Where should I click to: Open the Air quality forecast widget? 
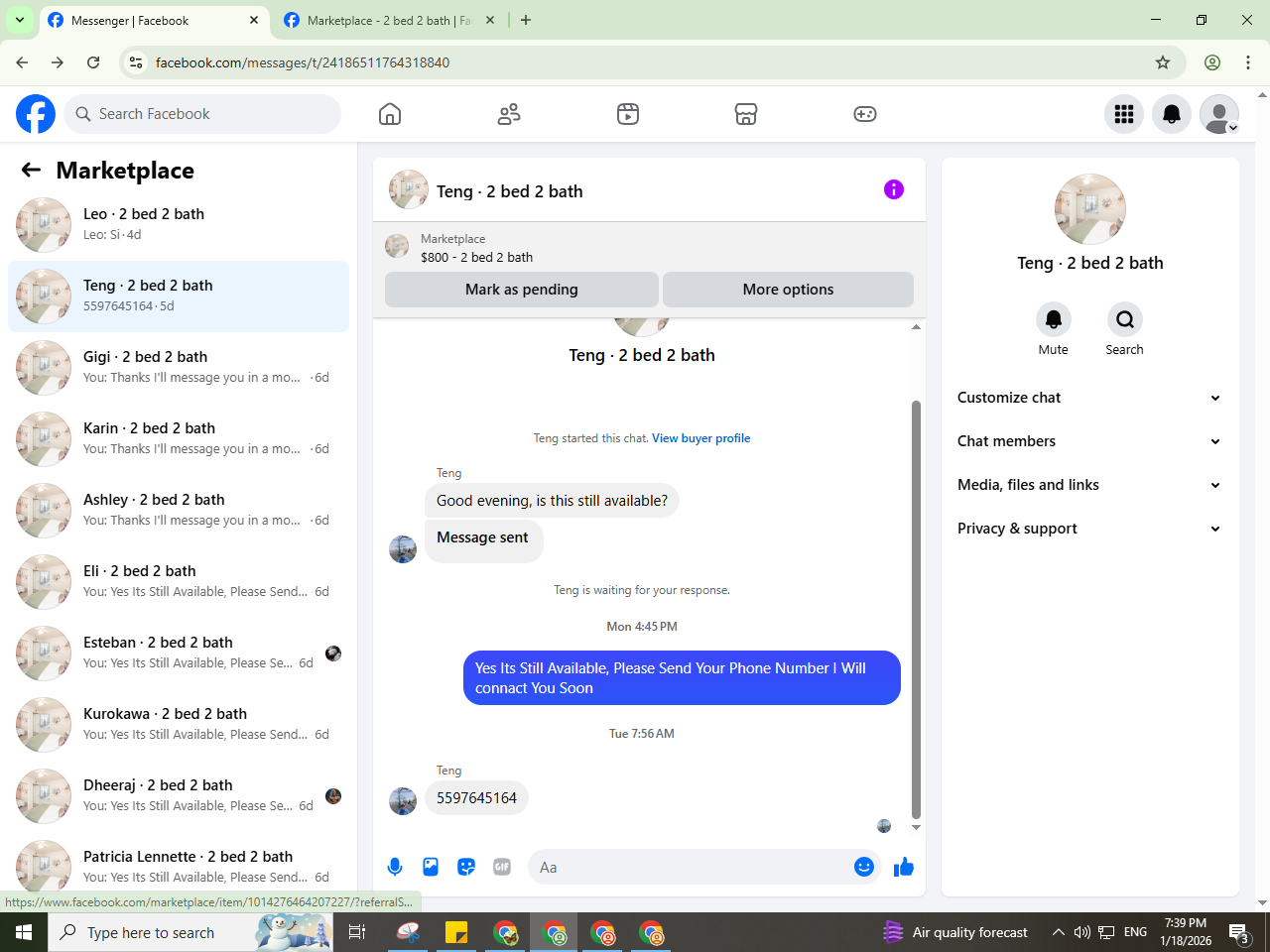[x=955, y=932]
